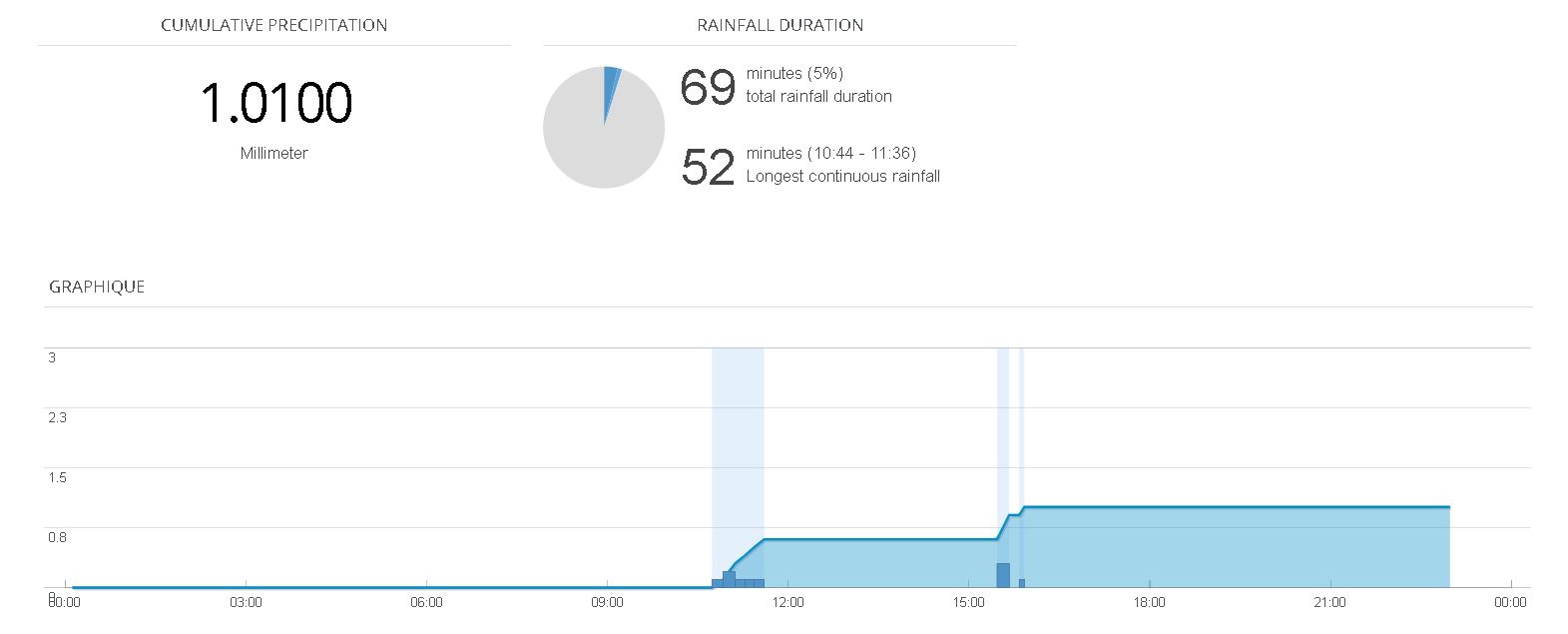
Task: Click the 18:00 label on the time axis
Action: pyautogui.click(x=1149, y=602)
